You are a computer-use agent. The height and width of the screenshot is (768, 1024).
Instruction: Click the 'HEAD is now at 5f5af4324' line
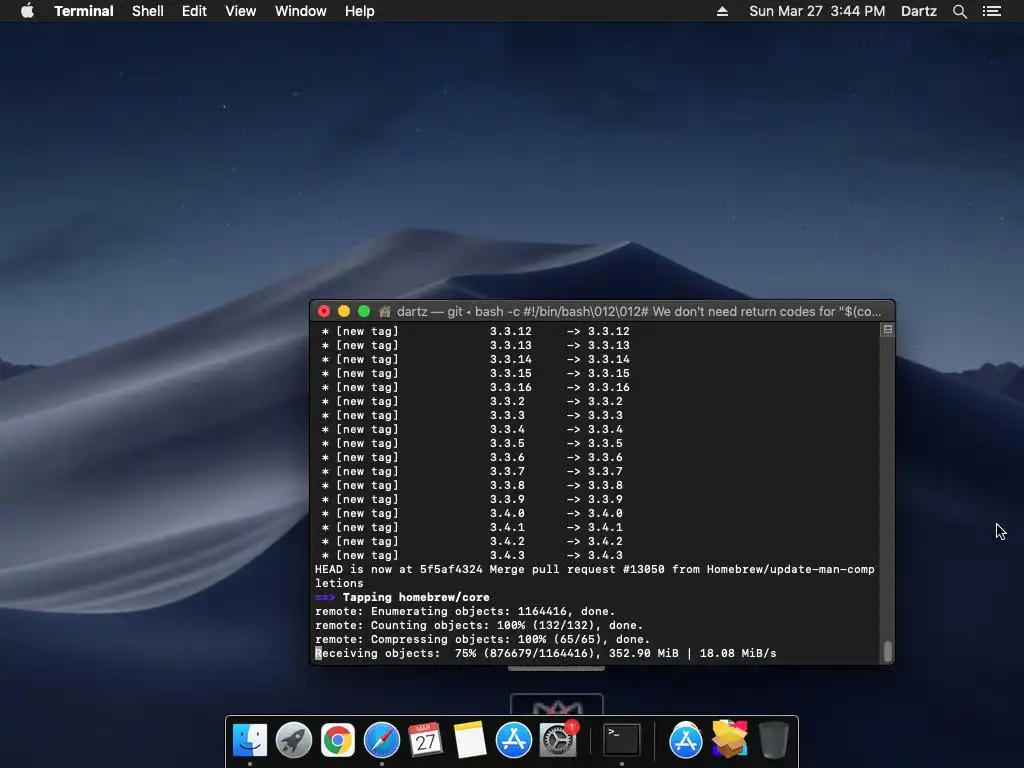(594, 569)
